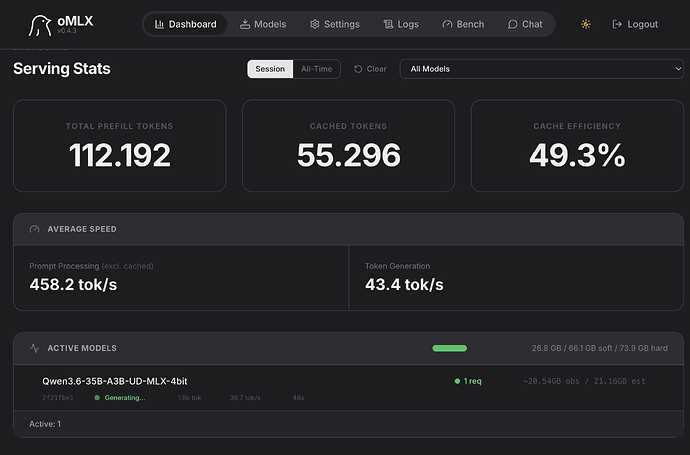Click the 43.4 tok/s value
The width and height of the screenshot is (690, 455).
[404, 285]
